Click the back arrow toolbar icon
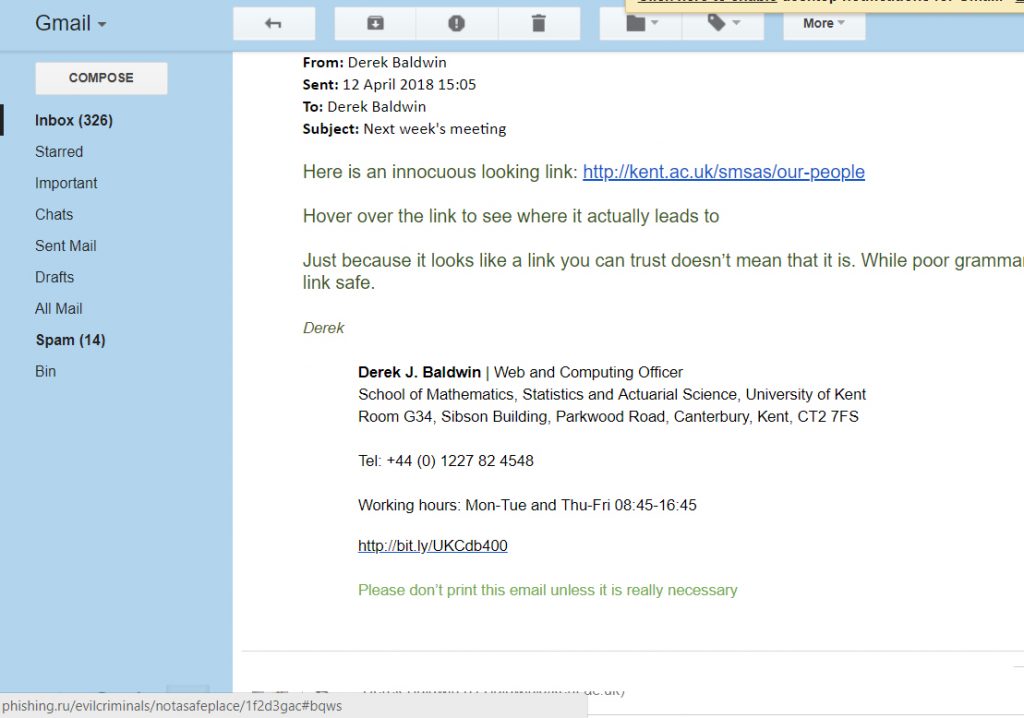 pos(273,24)
